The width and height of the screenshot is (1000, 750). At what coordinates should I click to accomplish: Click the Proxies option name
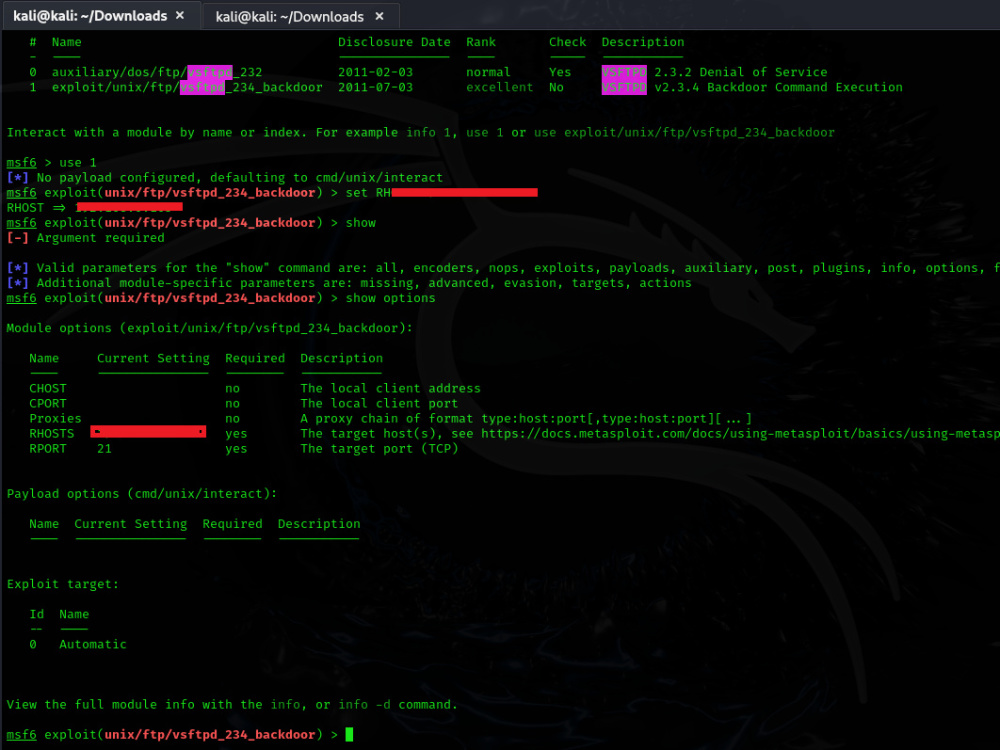55,418
